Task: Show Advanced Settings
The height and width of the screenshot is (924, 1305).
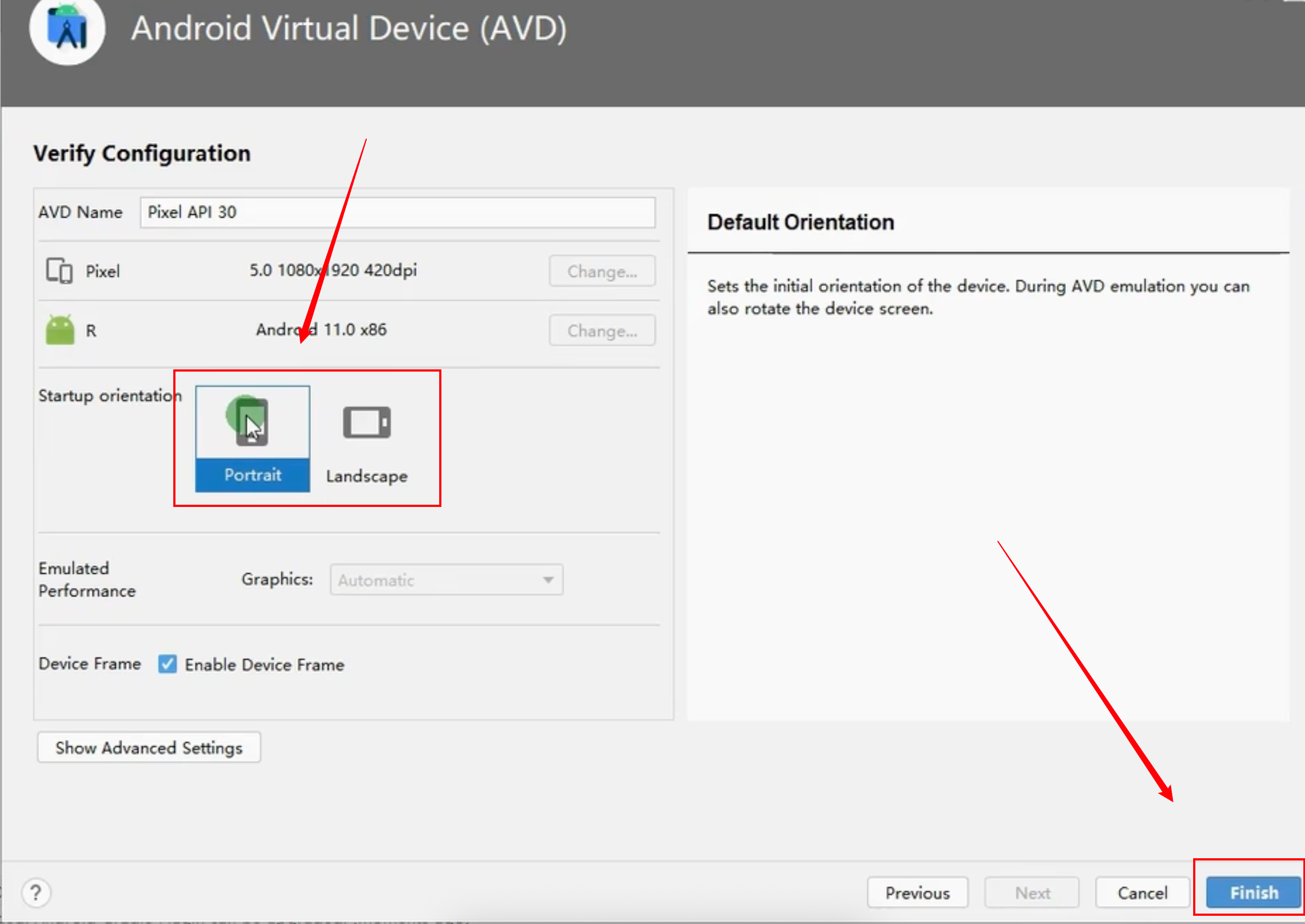Action: click(x=149, y=748)
